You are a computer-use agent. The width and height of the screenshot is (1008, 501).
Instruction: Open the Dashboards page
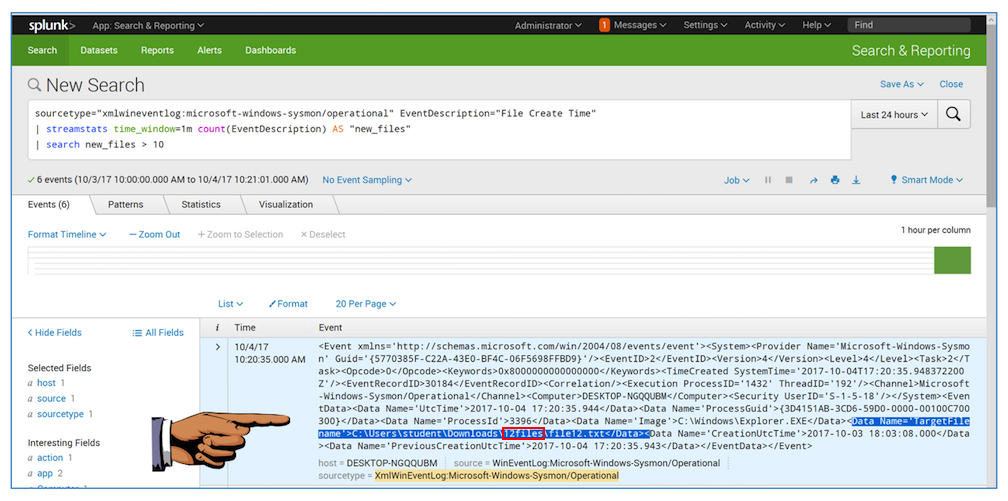(271, 50)
